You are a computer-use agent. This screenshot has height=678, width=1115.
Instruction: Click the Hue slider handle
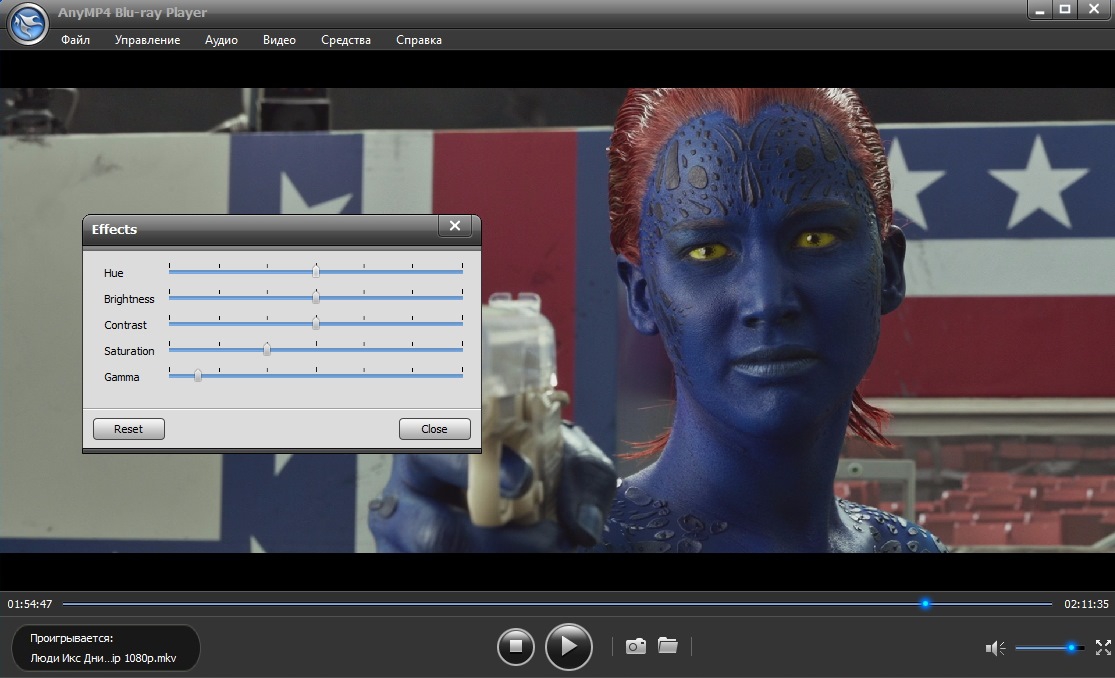(x=316, y=271)
